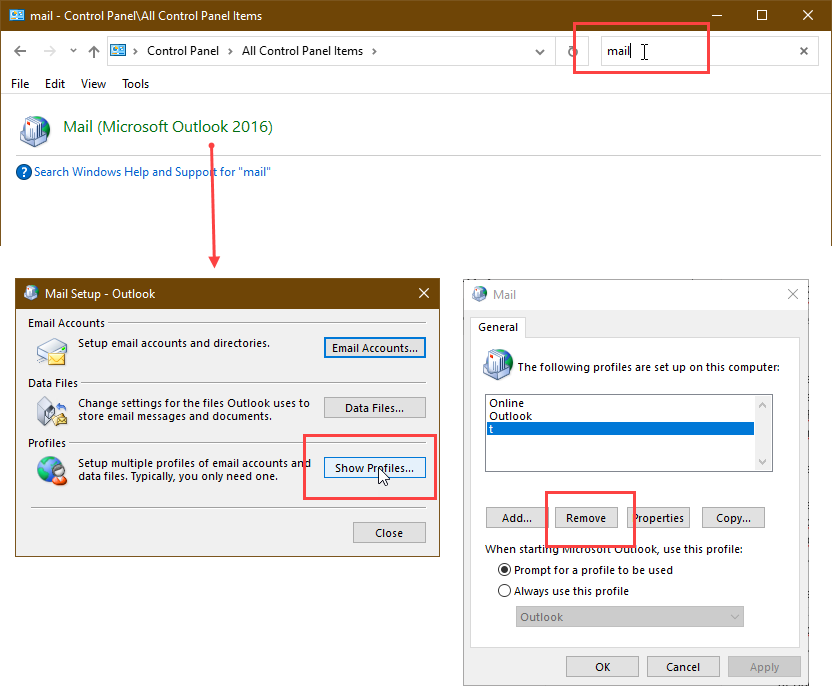Refresh the Control Panel view
832x686 pixels.
572,51
